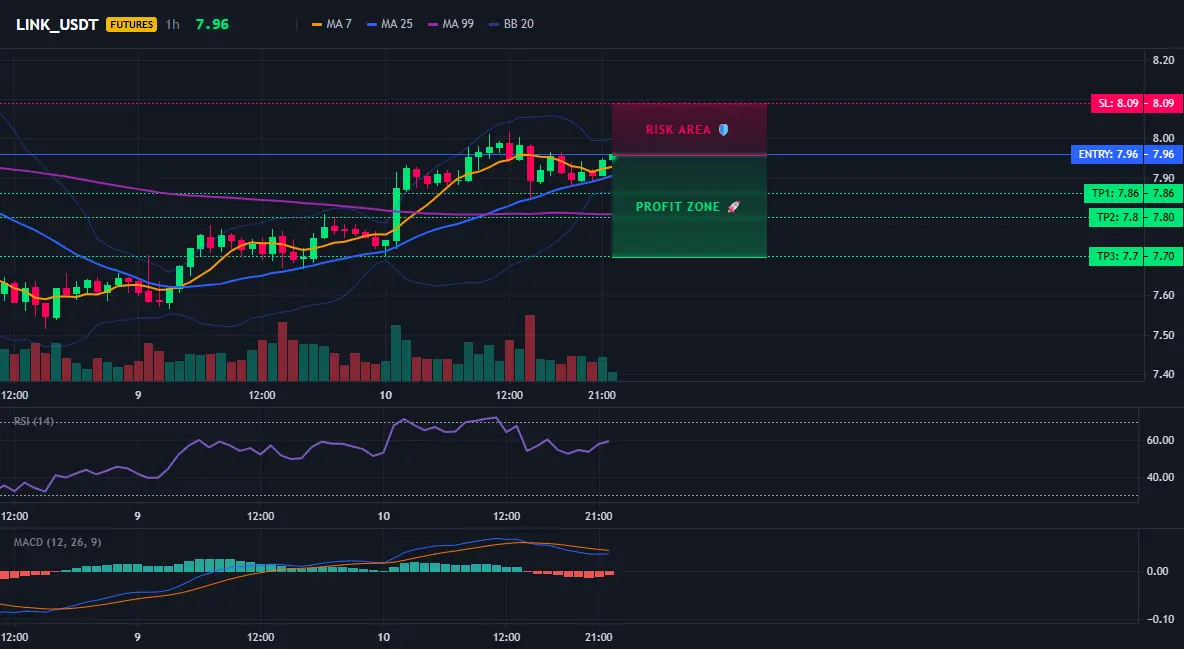
Task: Toggle the MA 99 legend entry
Action: click(x=451, y=24)
